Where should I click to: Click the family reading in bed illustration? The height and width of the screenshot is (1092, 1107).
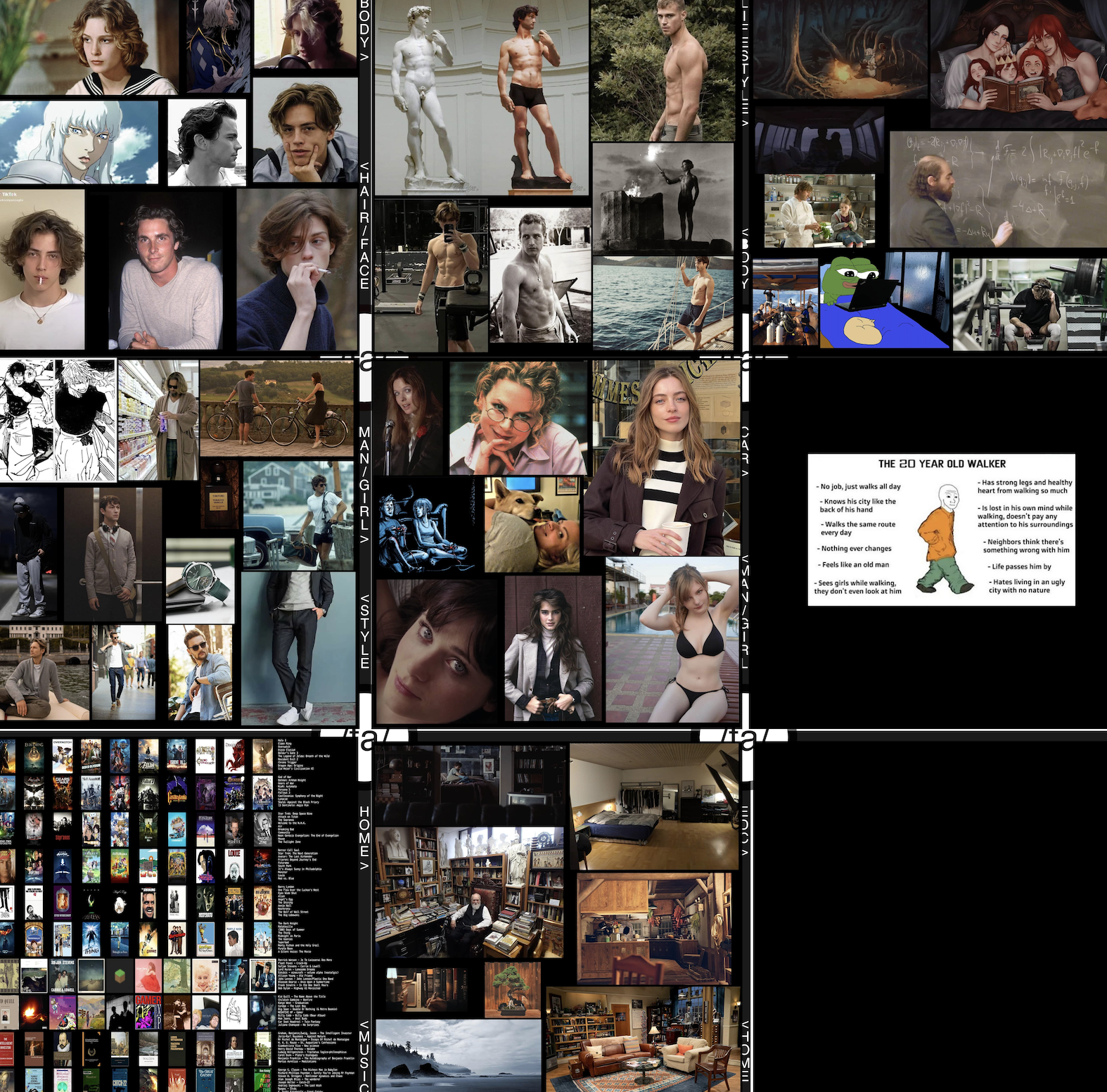click(x=1018, y=63)
